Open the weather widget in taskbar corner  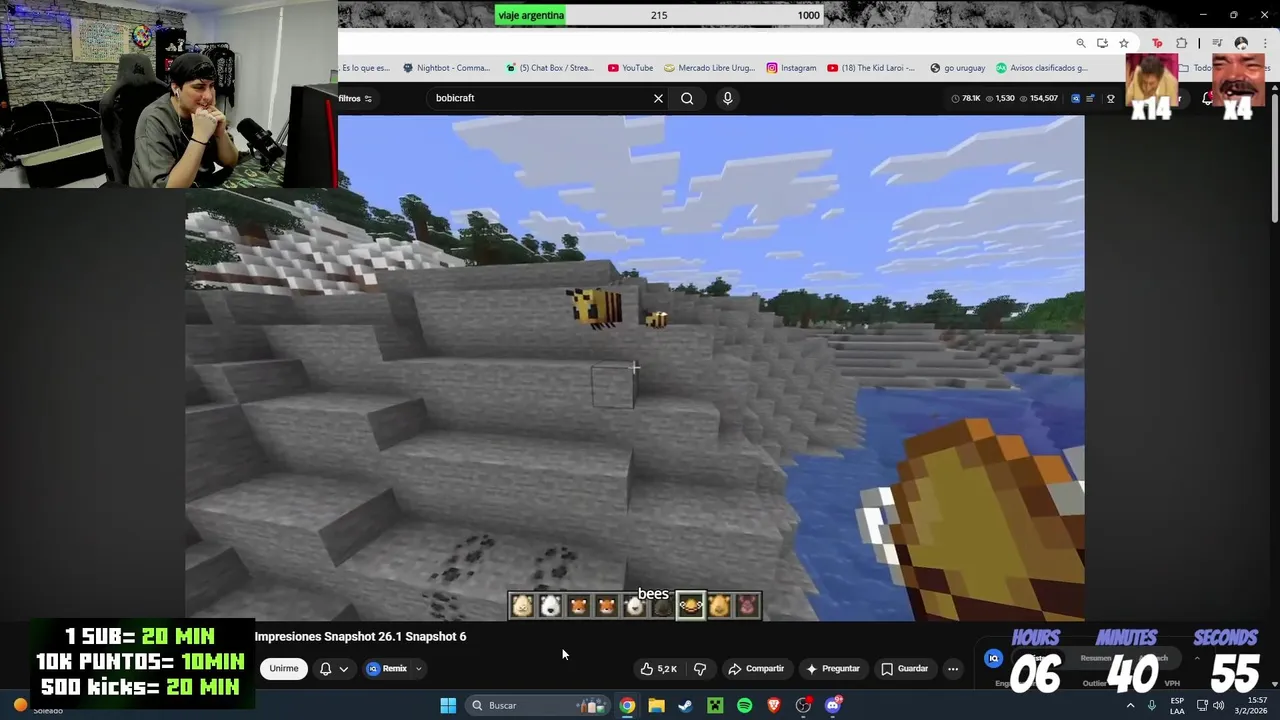[x=38, y=707]
